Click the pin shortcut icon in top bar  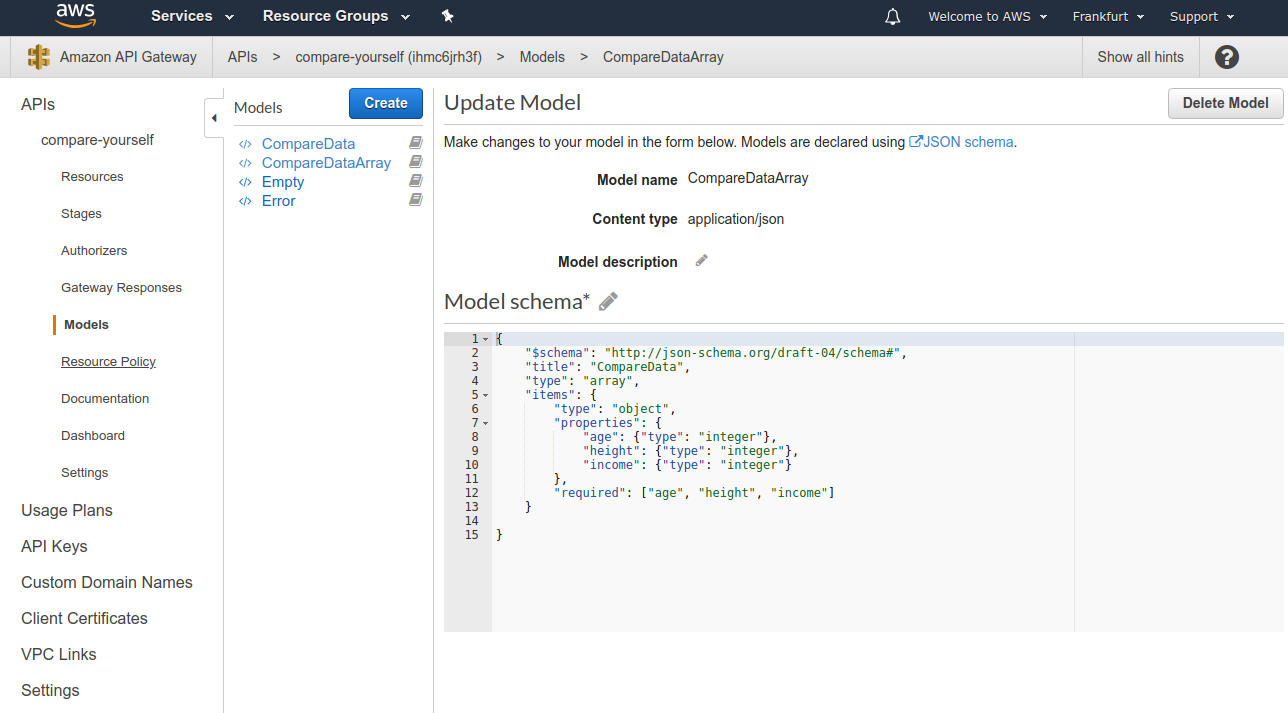point(447,16)
